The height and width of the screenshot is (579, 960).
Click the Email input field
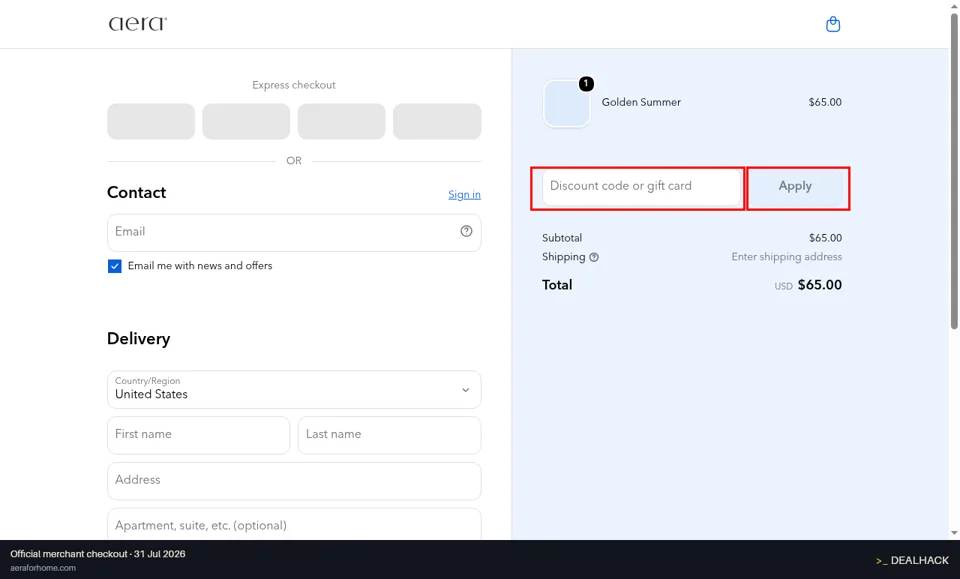click(x=294, y=233)
